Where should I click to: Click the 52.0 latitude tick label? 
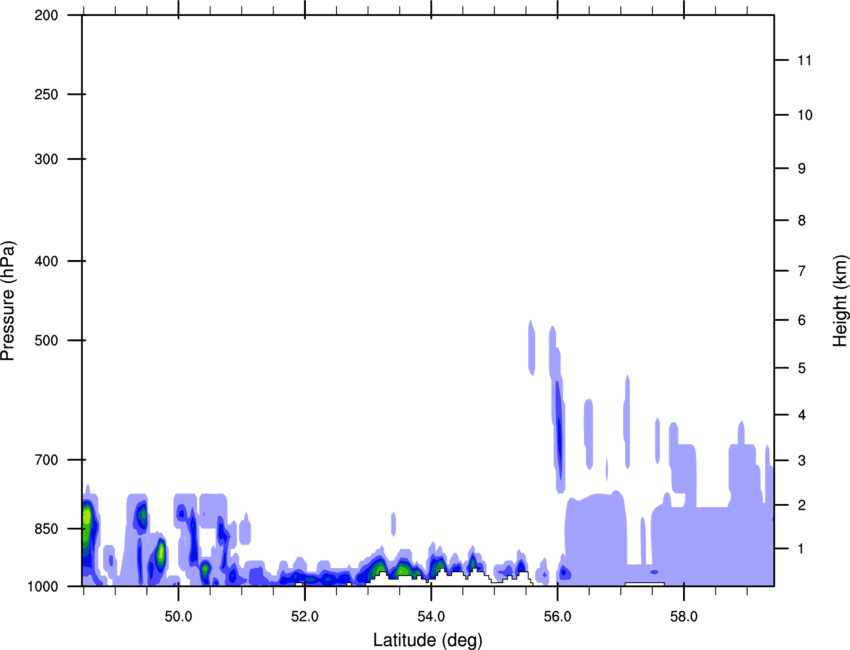pos(305,617)
